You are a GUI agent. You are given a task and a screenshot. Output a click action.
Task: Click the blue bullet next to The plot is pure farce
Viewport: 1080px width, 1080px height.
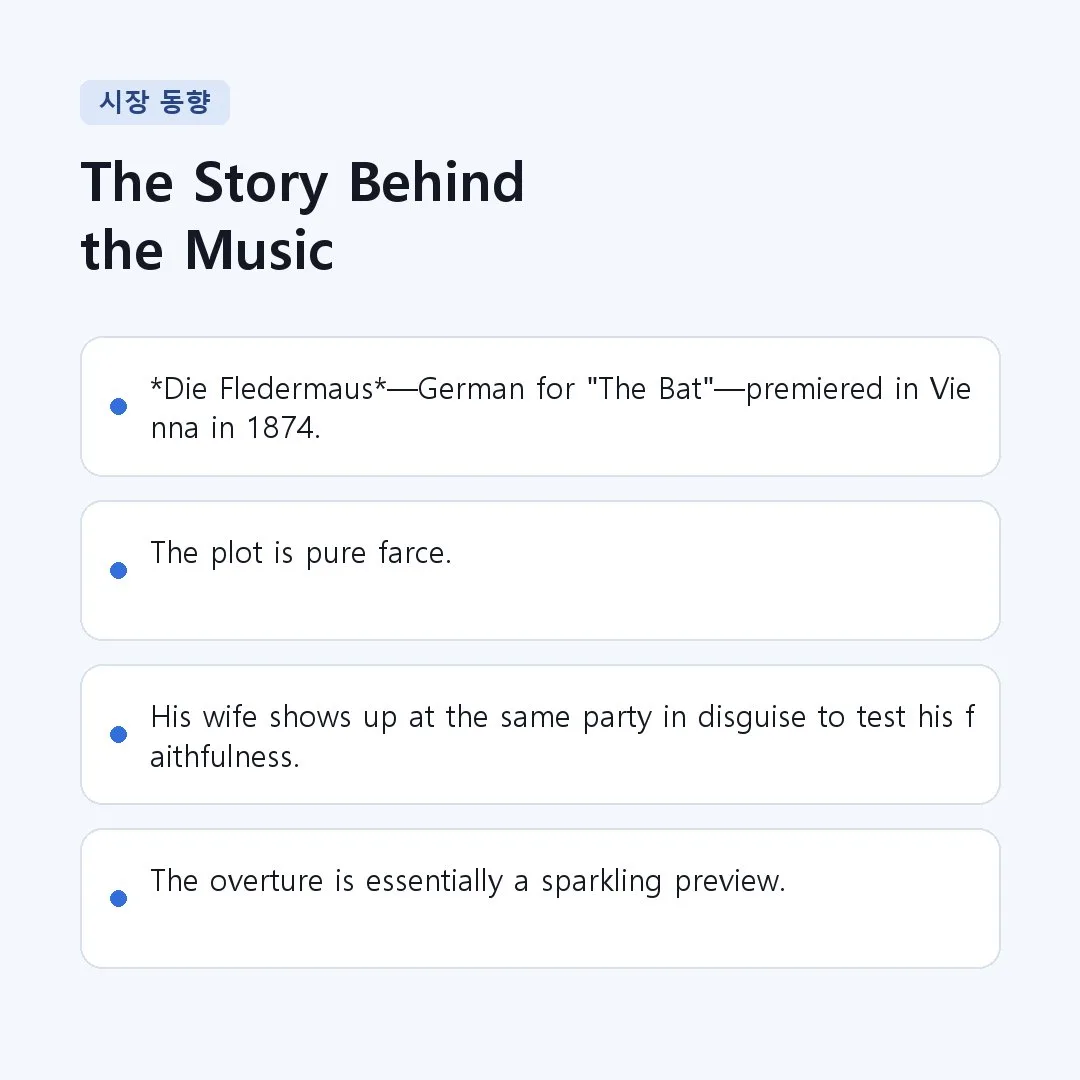click(118, 570)
